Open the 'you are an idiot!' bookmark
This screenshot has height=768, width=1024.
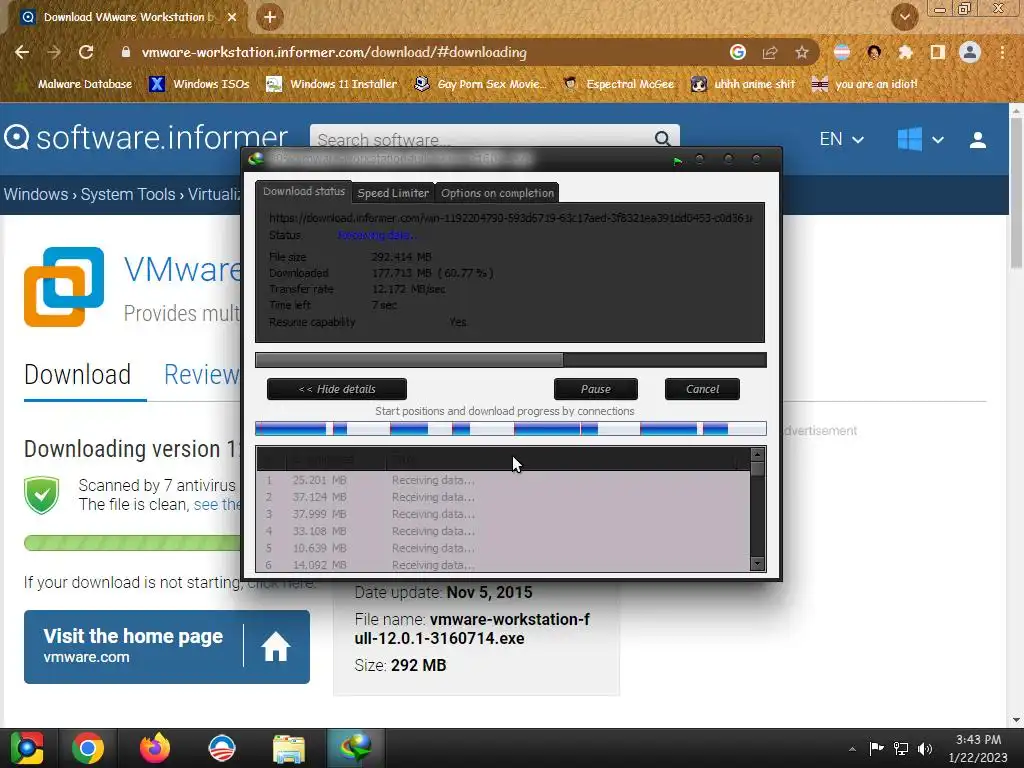tap(865, 84)
